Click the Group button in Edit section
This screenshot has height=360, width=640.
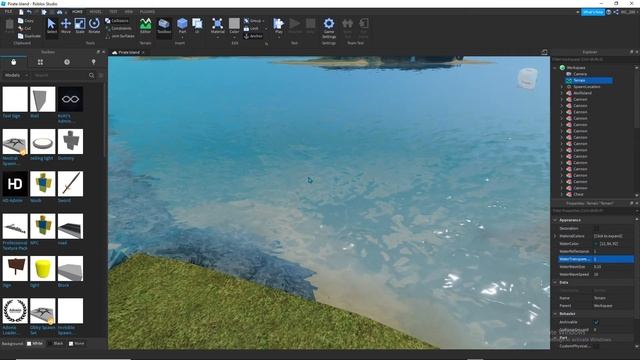tap(253, 20)
